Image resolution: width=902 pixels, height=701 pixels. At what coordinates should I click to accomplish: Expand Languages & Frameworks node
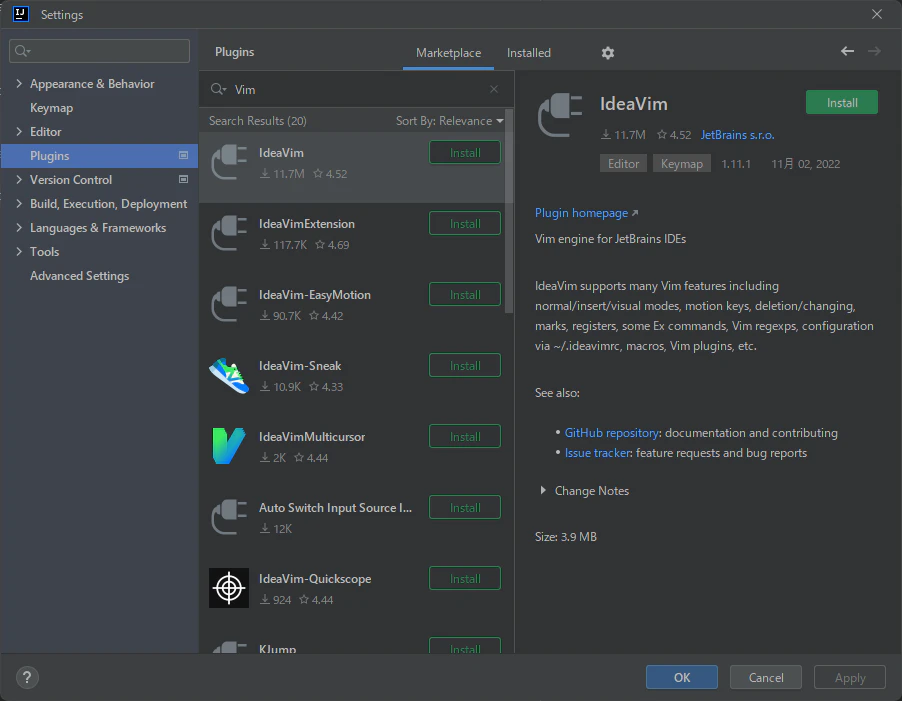(19, 228)
